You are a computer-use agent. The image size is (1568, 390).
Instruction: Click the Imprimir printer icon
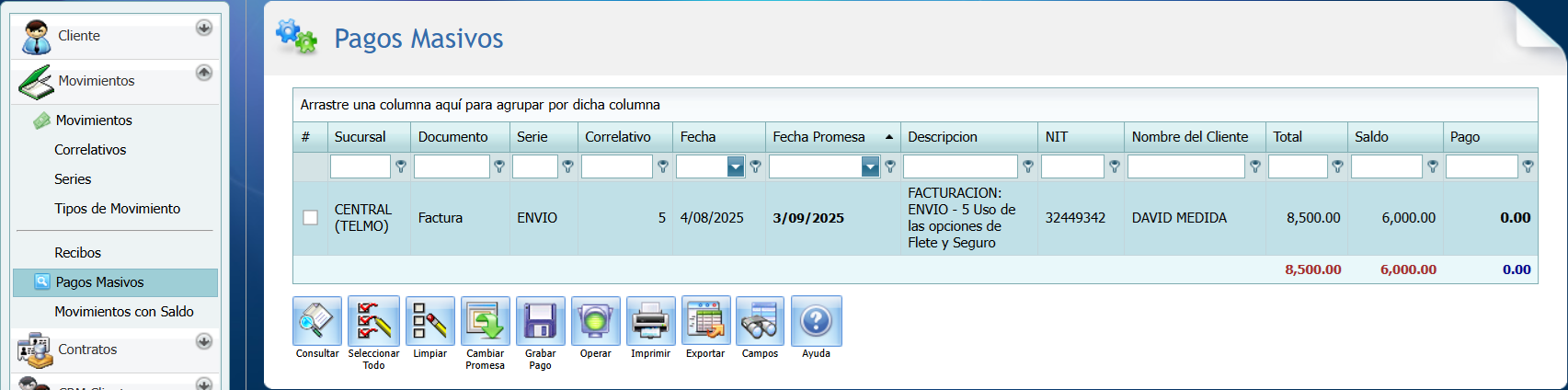tap(650, 321)
